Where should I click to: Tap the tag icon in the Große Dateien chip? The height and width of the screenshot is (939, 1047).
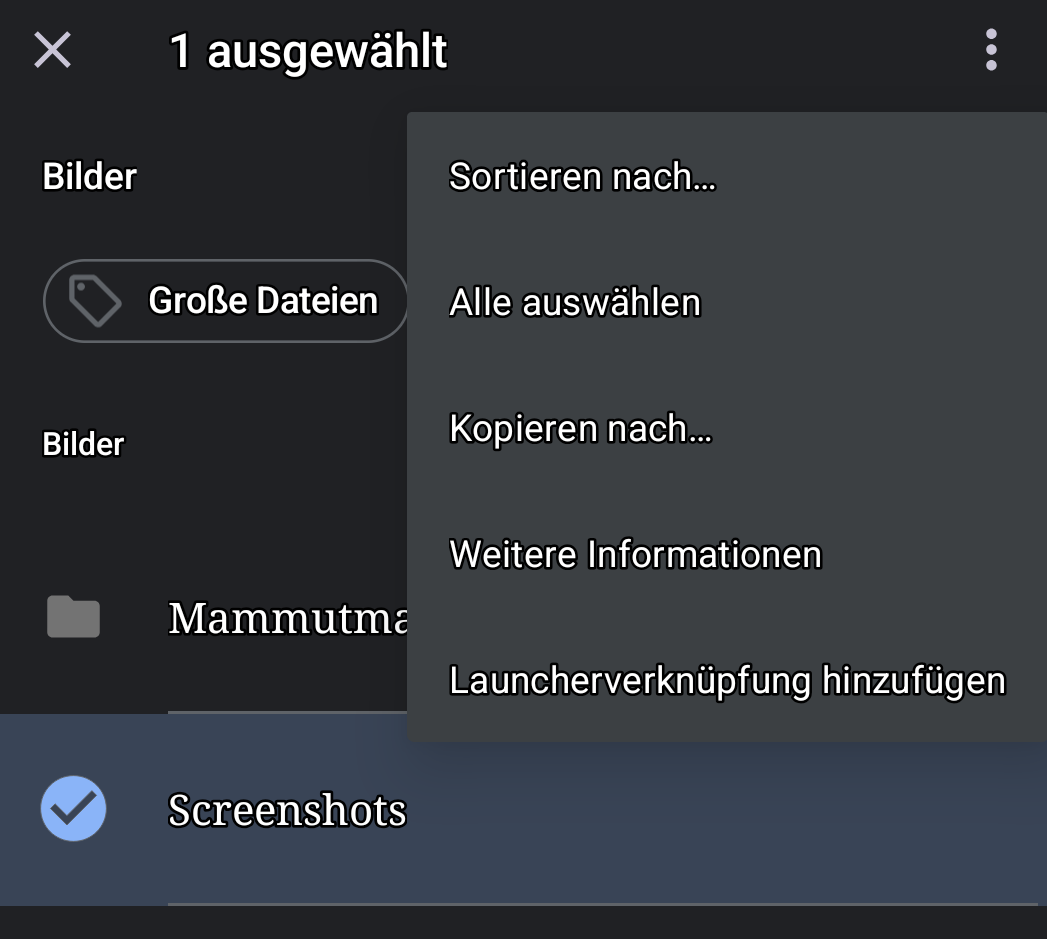[94, 301]
